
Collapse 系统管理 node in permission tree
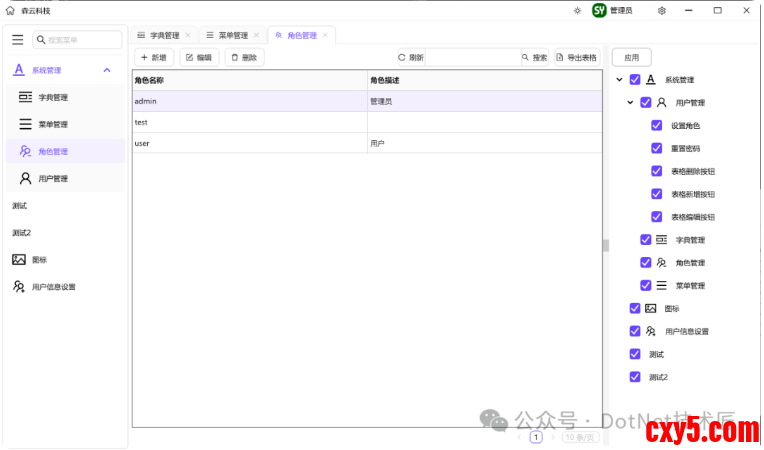(620, 80)
